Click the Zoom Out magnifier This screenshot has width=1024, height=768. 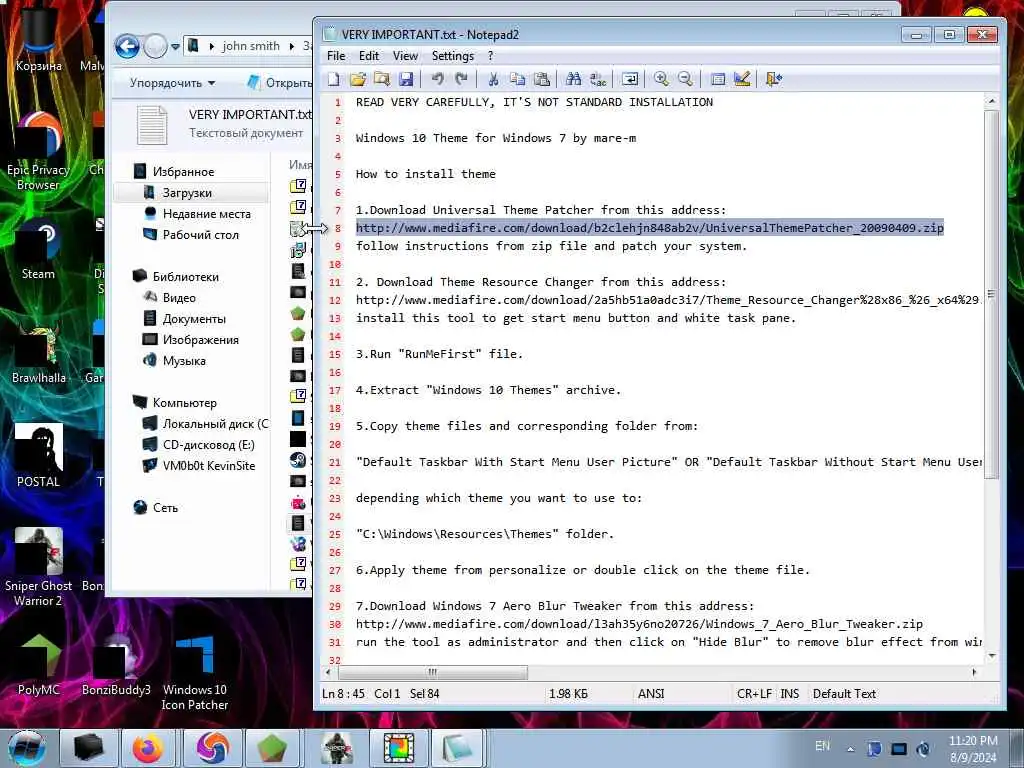pos(685,79)
